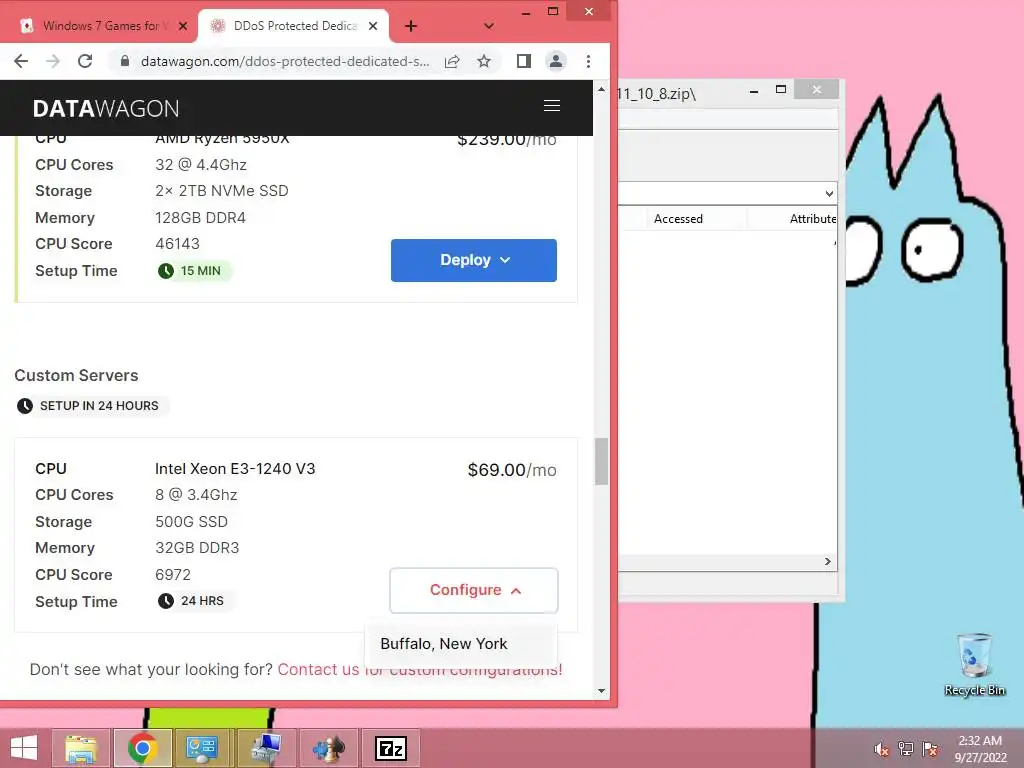This screenshot has height=768, width=1024.
Task: Open Contact us link
Action: coord(419,670)
